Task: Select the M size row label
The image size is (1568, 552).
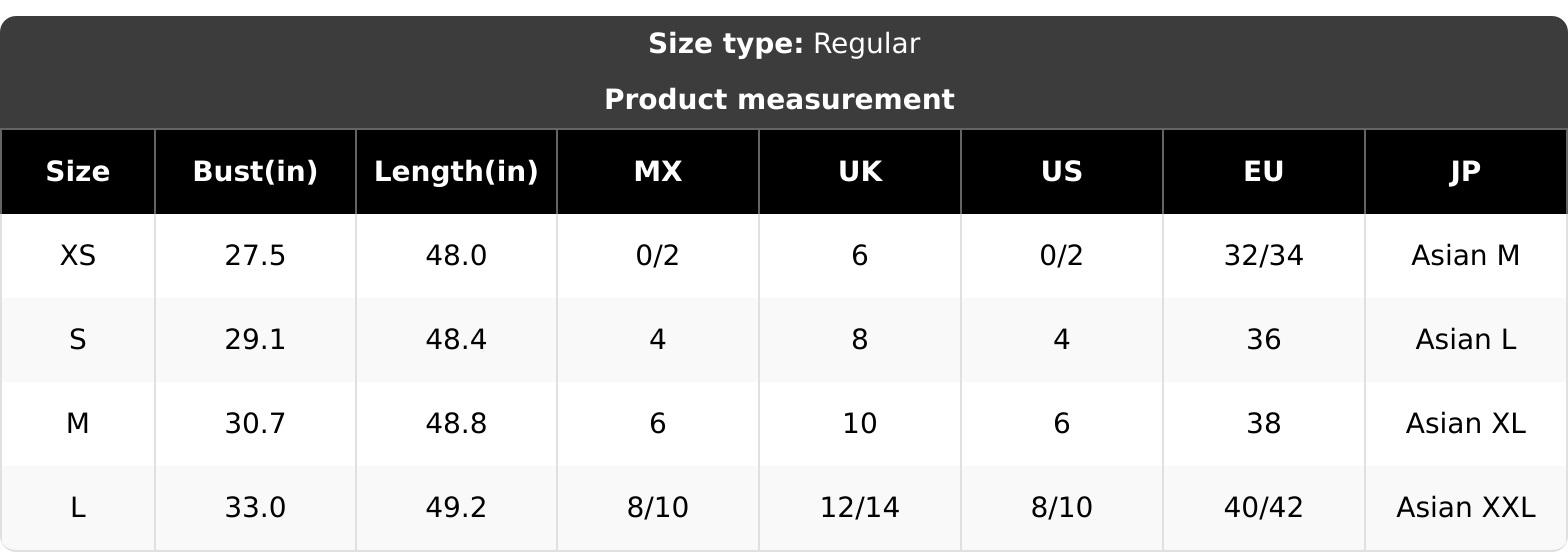Action: tap(78, 424)
